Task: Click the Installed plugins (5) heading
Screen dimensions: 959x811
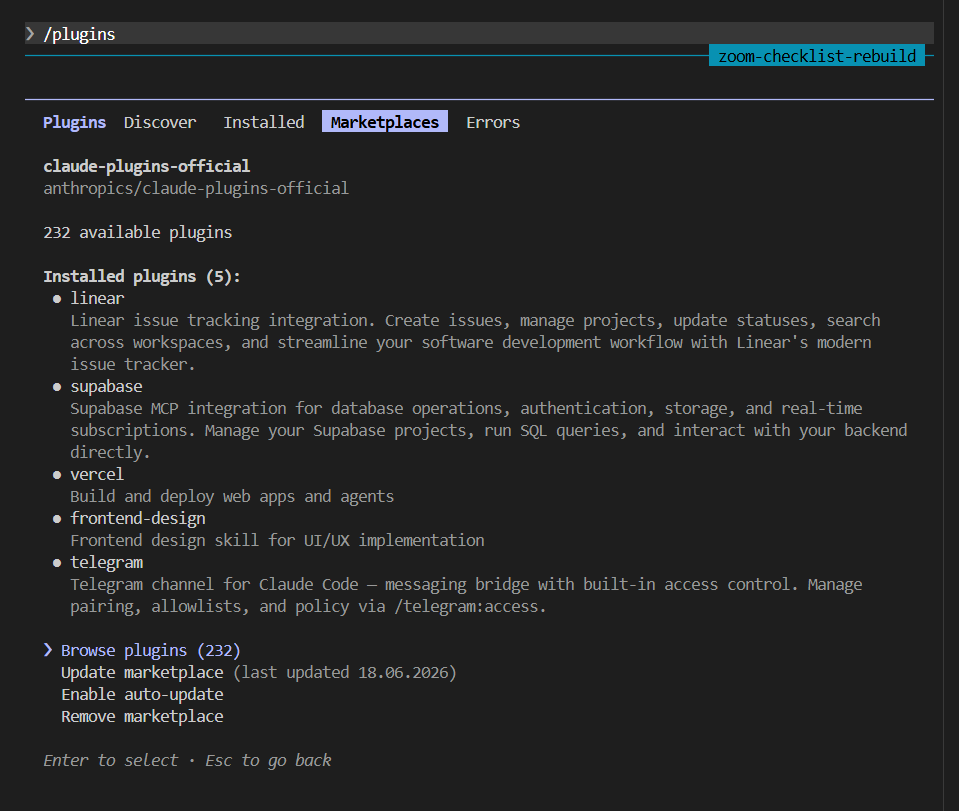Action: point(142,276)
